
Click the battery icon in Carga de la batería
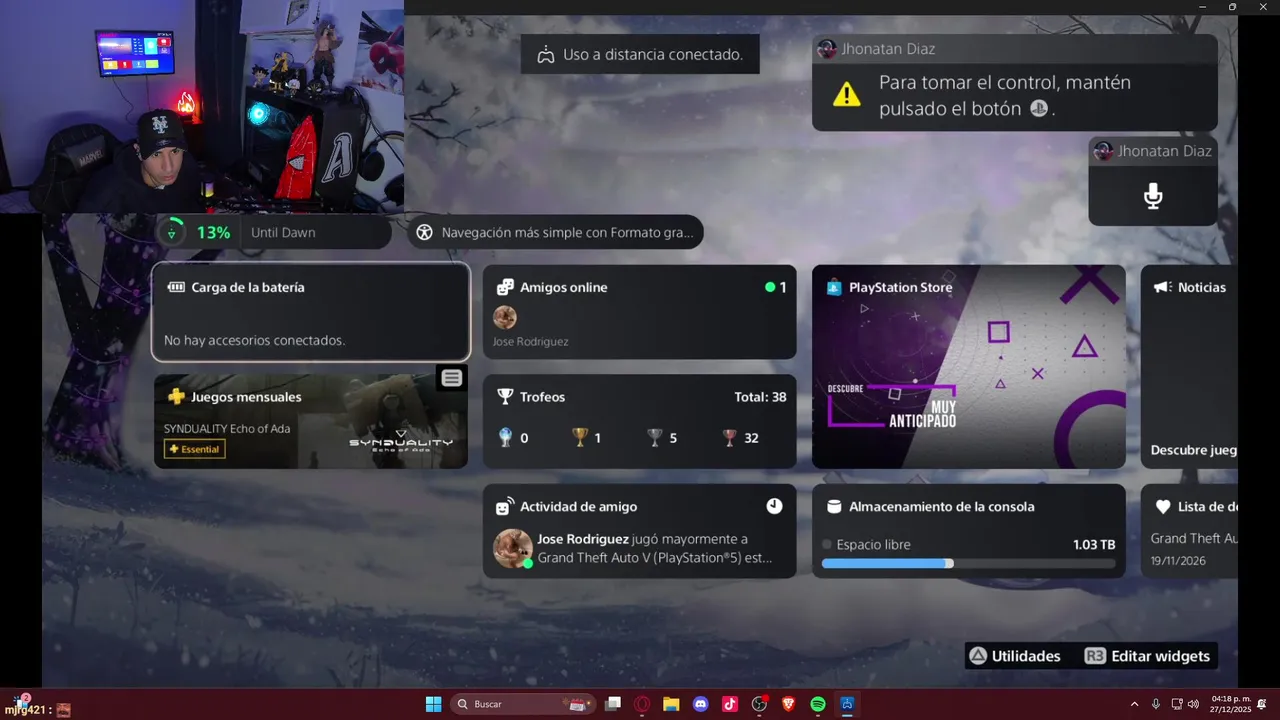tap(176, 287)
